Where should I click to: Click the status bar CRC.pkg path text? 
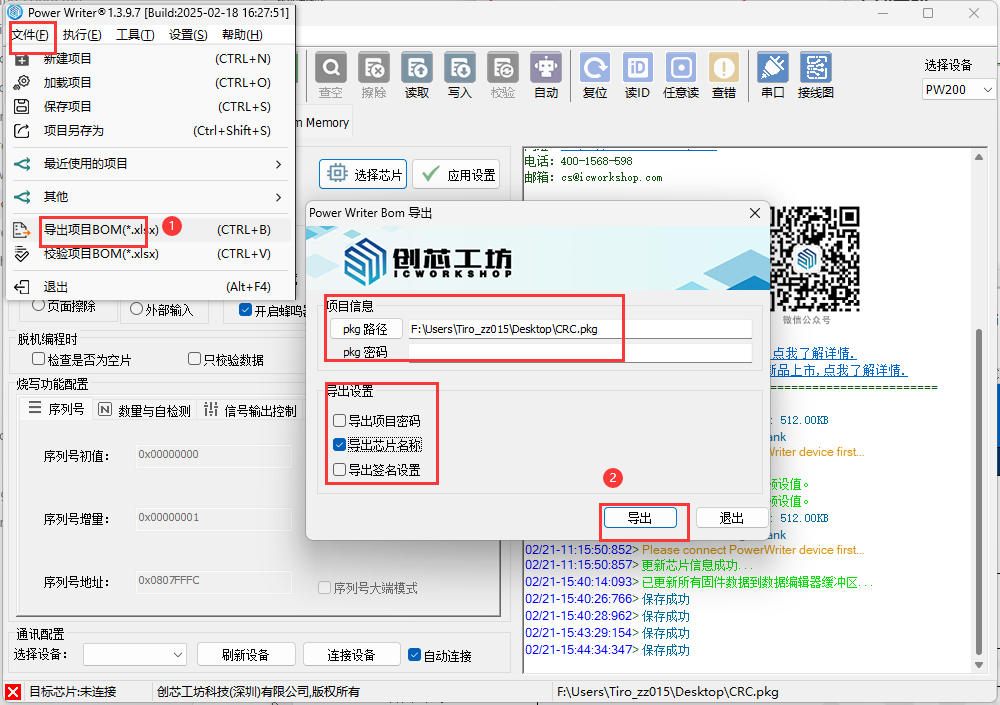coord(668,692)
